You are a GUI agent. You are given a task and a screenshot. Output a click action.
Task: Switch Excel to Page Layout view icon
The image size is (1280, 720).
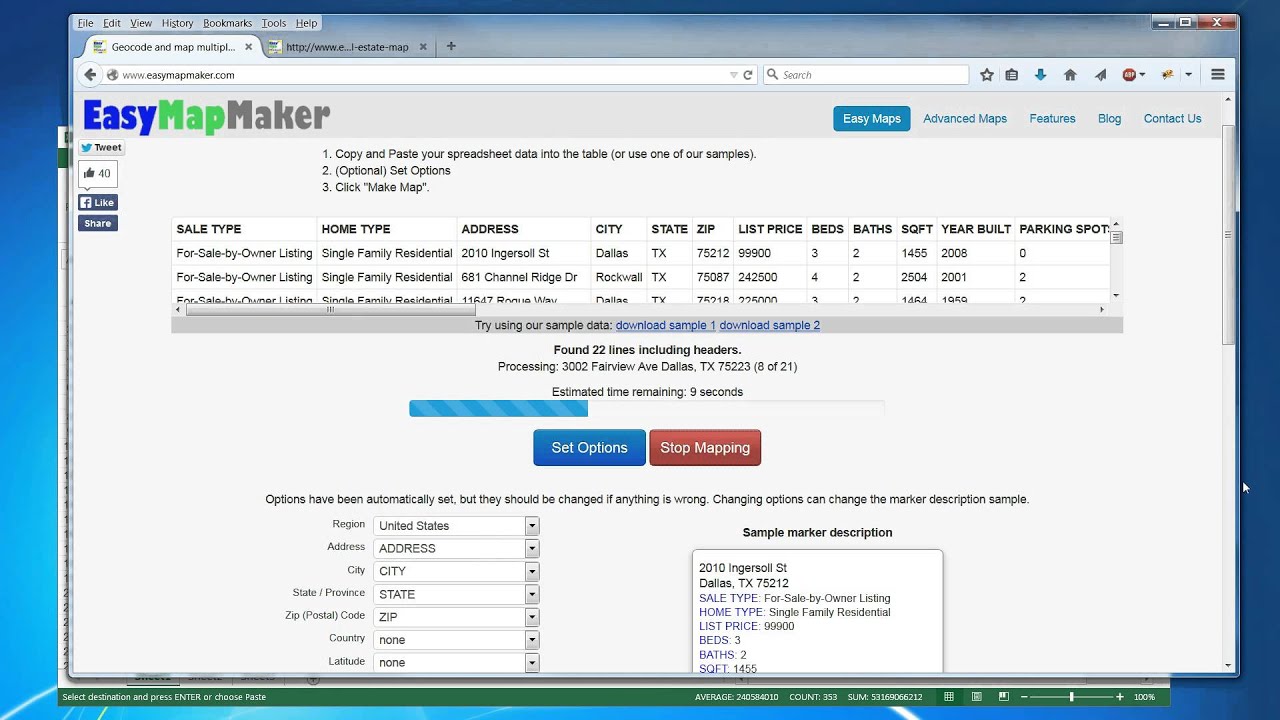(x=976, y=697)
